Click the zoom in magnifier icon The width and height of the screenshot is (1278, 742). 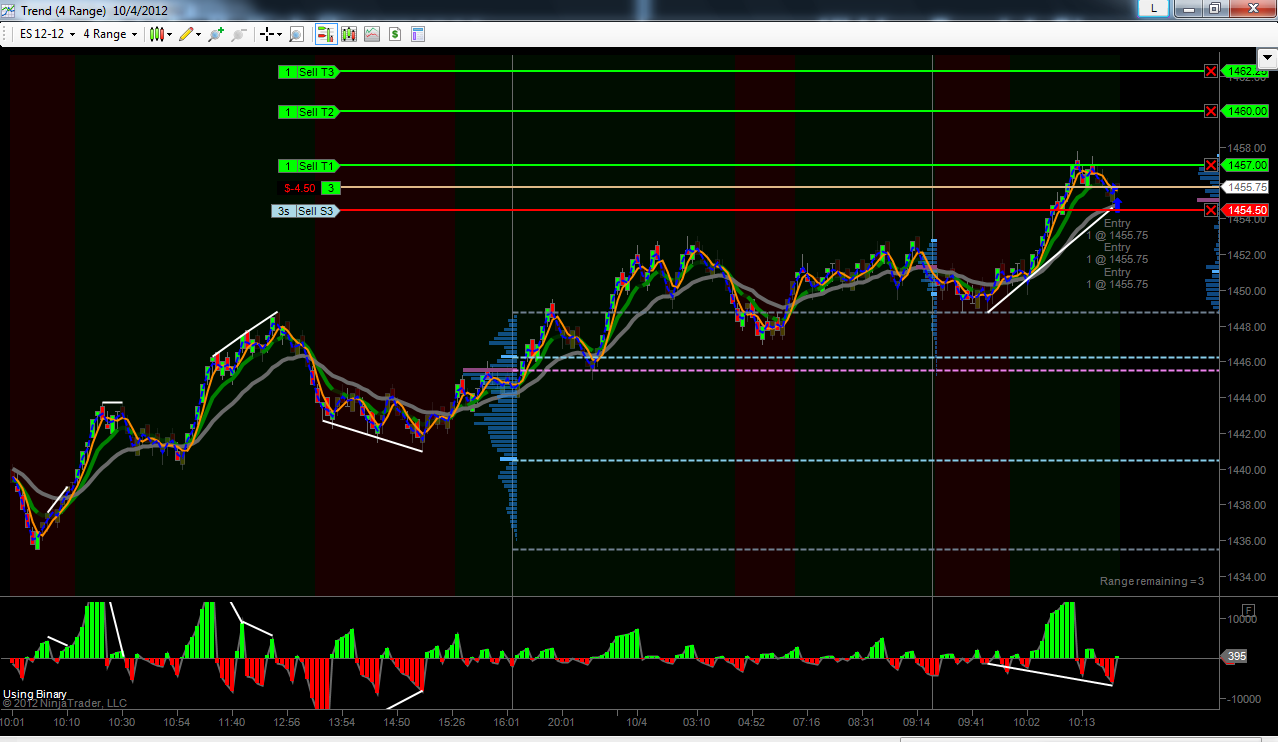coord(216,34)
